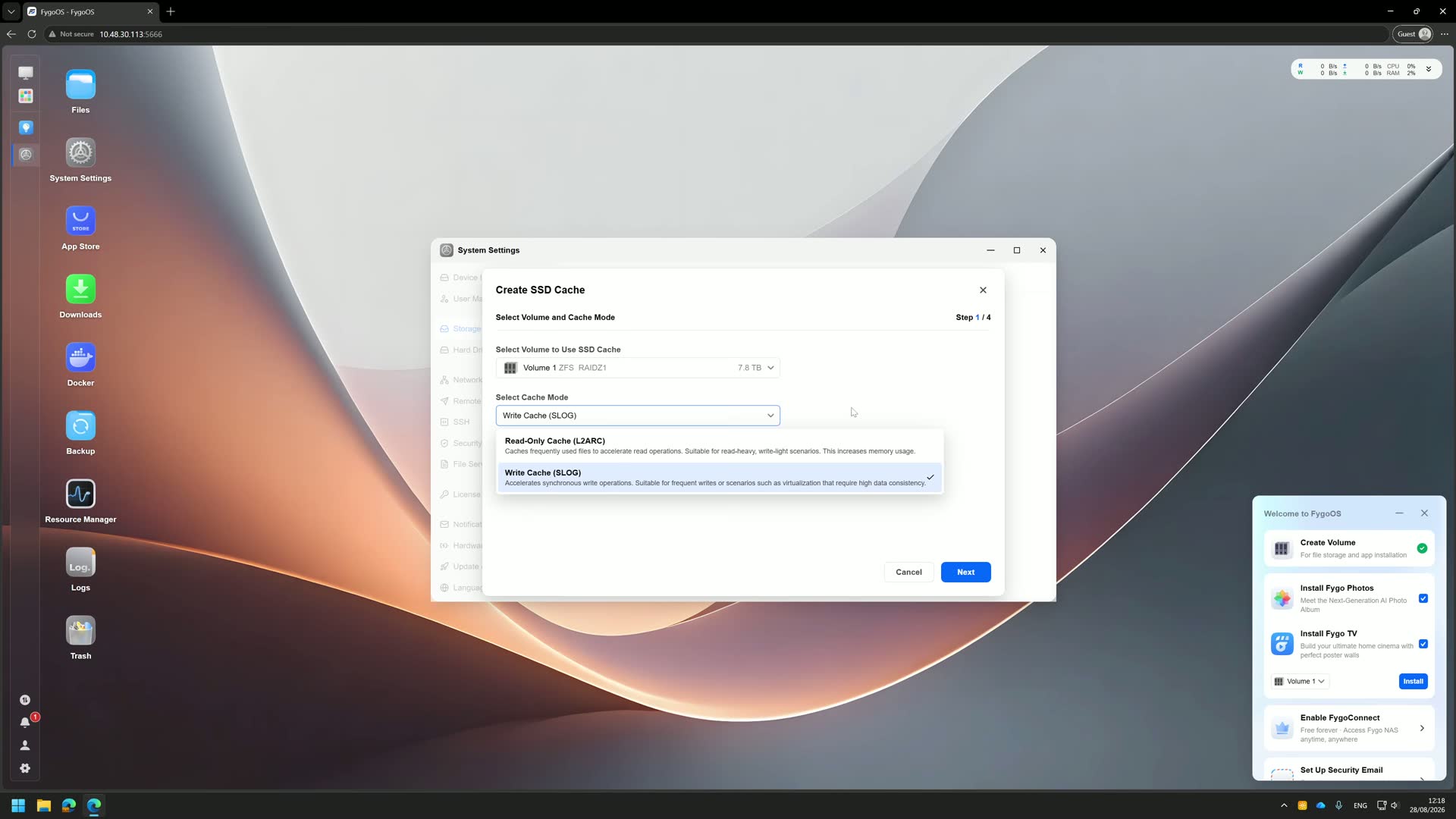Viewport: 1456px width, 819px height.
Task: Open File Explorer on the taskbar
Action: 43,805
